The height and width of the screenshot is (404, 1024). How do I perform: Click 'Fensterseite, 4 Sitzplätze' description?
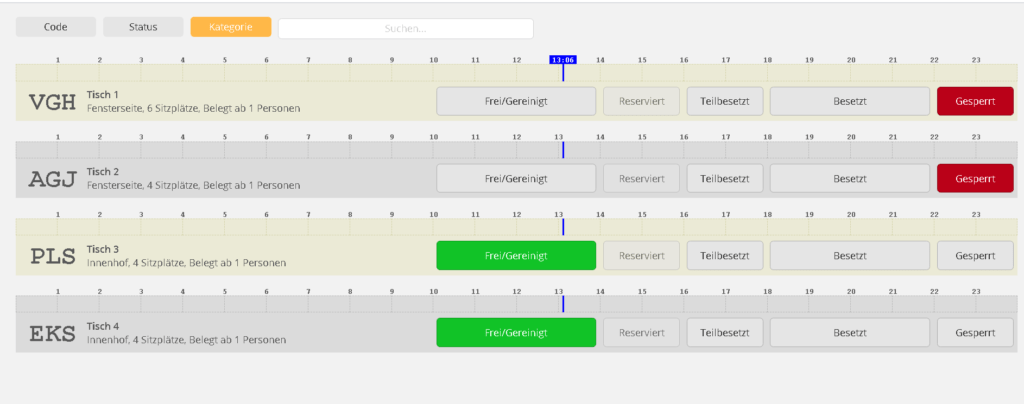click(x=193, y=185)
